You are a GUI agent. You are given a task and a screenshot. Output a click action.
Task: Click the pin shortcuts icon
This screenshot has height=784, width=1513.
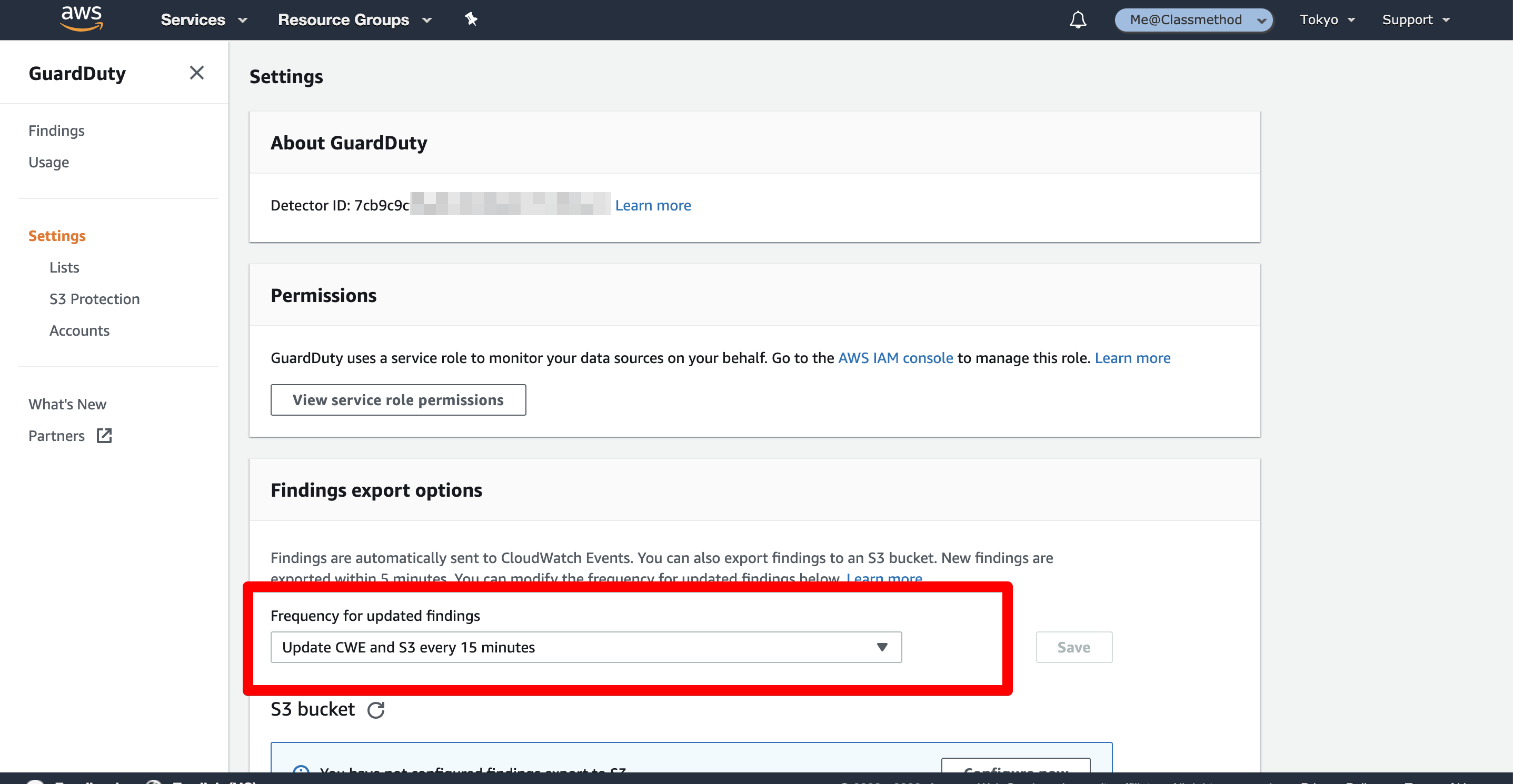(x=471, y=19)
